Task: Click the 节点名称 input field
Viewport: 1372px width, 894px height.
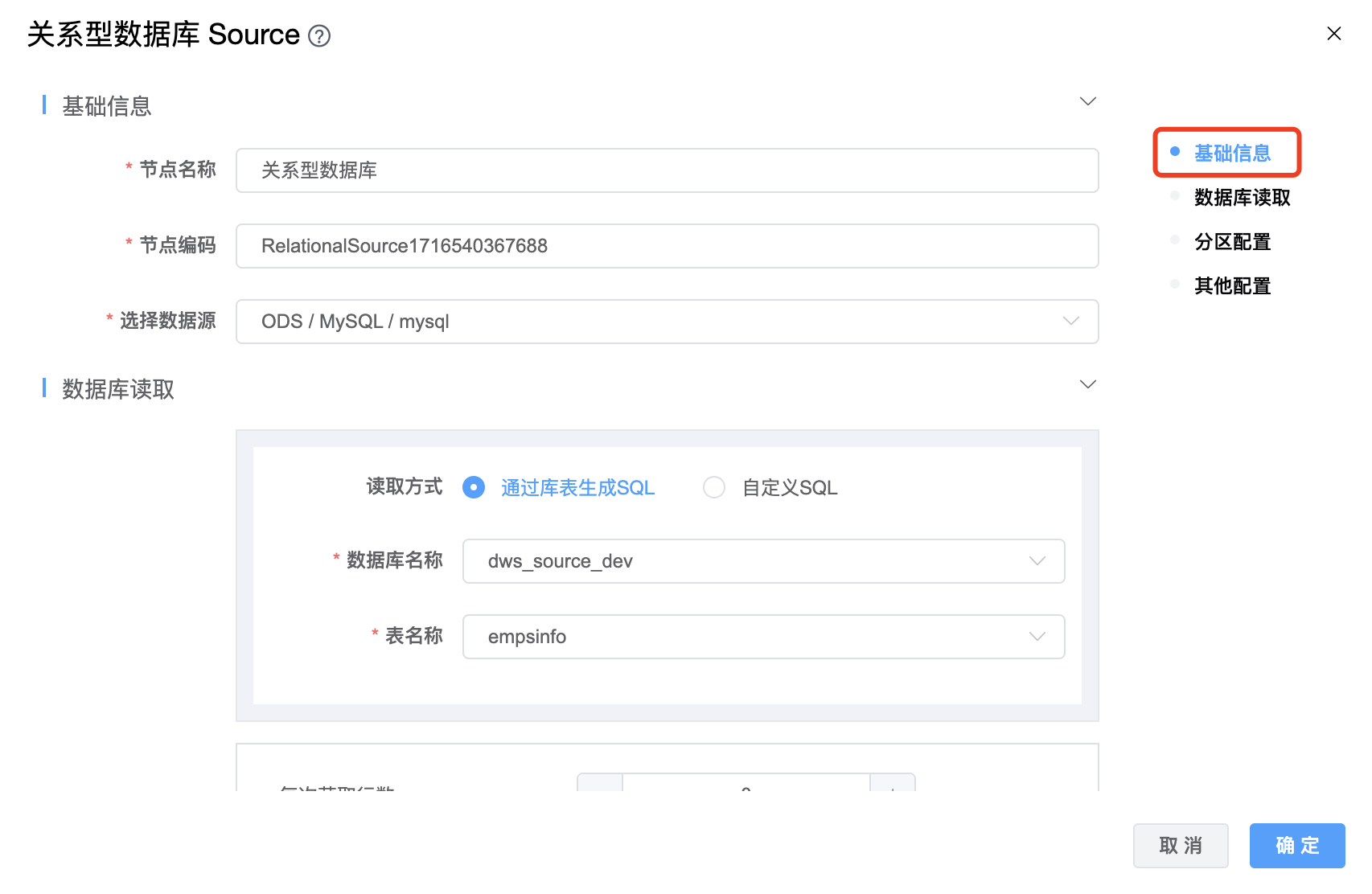Action: (x=667, y=170)
